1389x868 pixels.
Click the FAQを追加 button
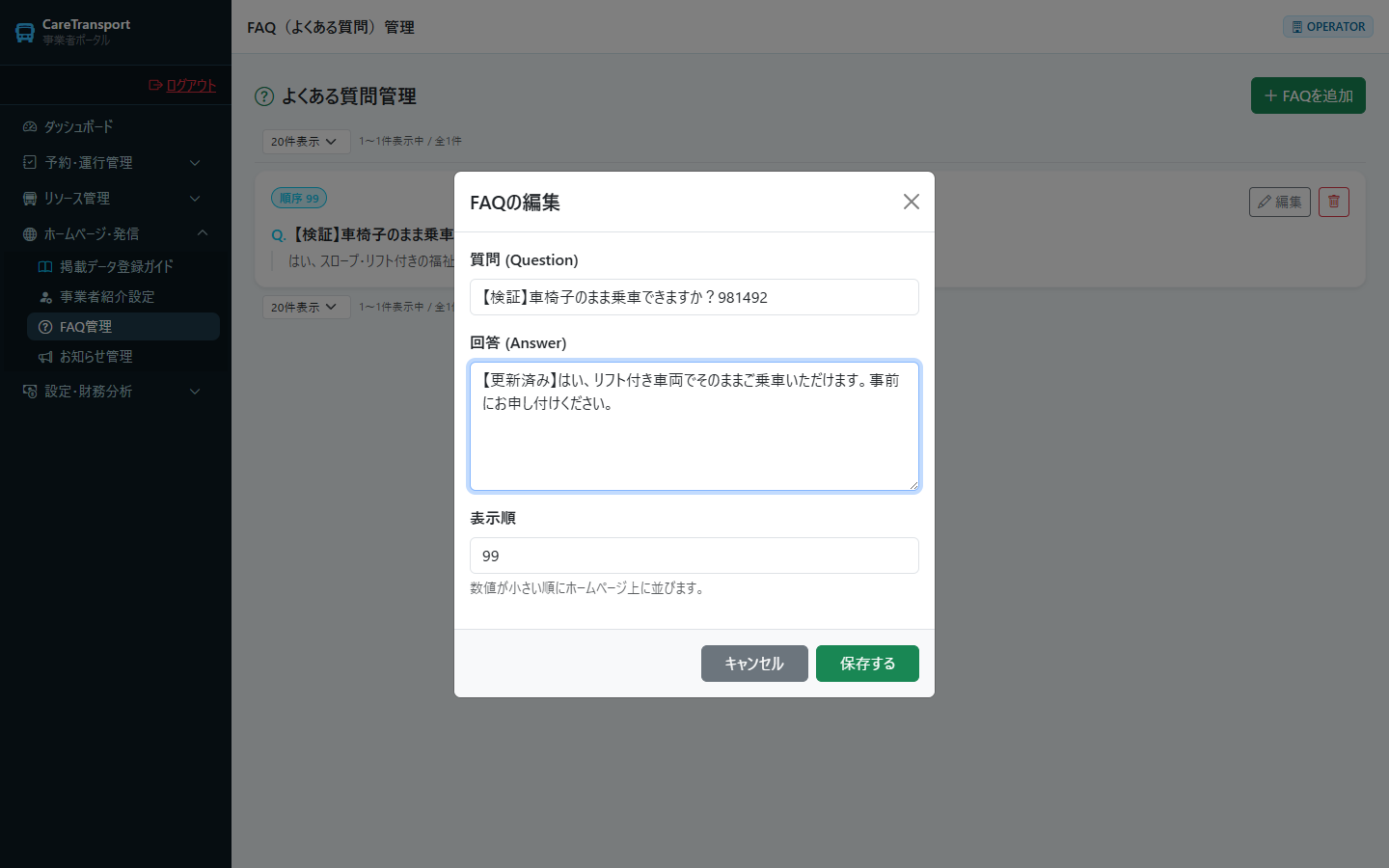pos(1308,95)
